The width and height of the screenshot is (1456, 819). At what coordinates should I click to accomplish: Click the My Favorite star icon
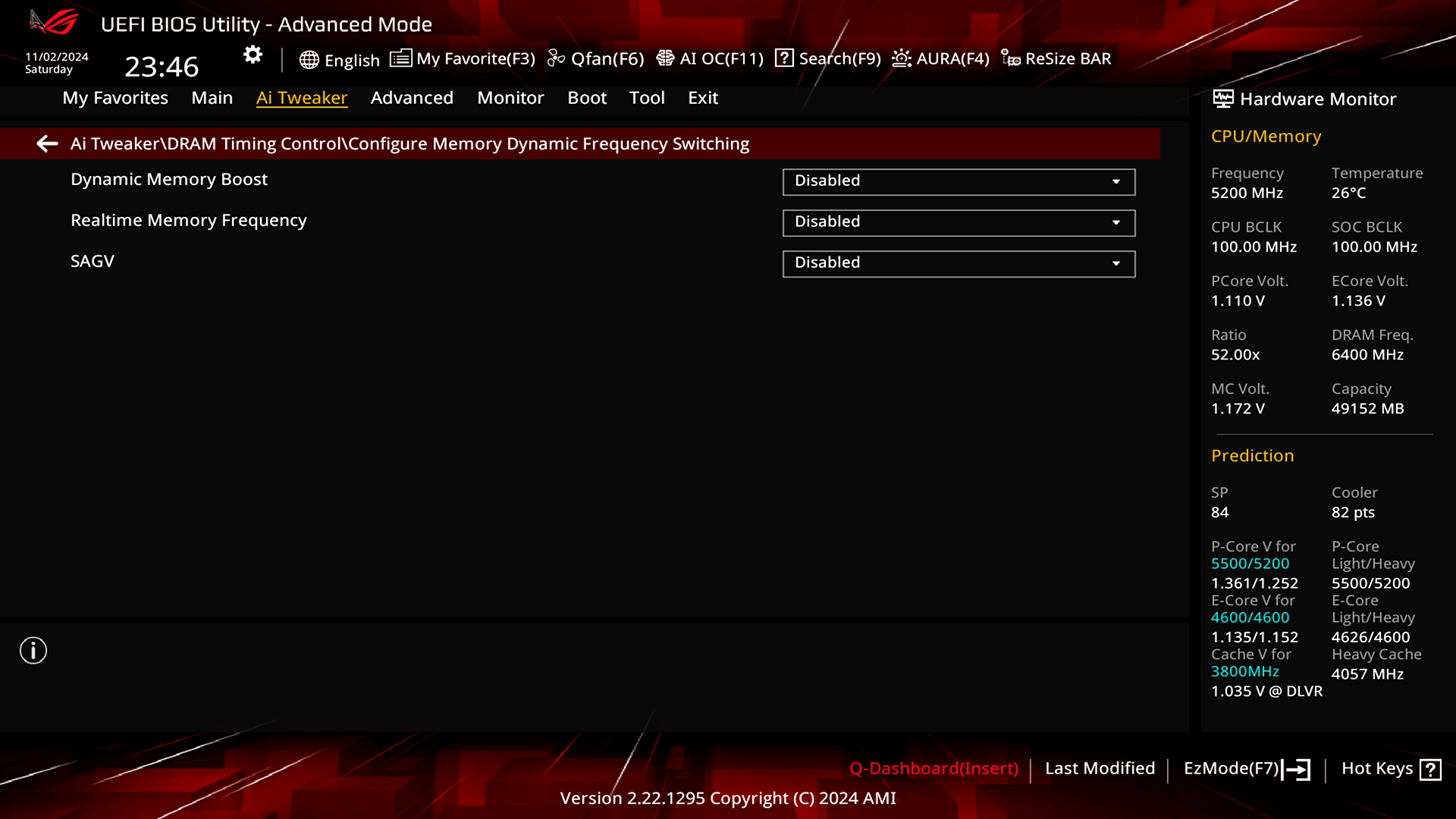pos(400,58)
